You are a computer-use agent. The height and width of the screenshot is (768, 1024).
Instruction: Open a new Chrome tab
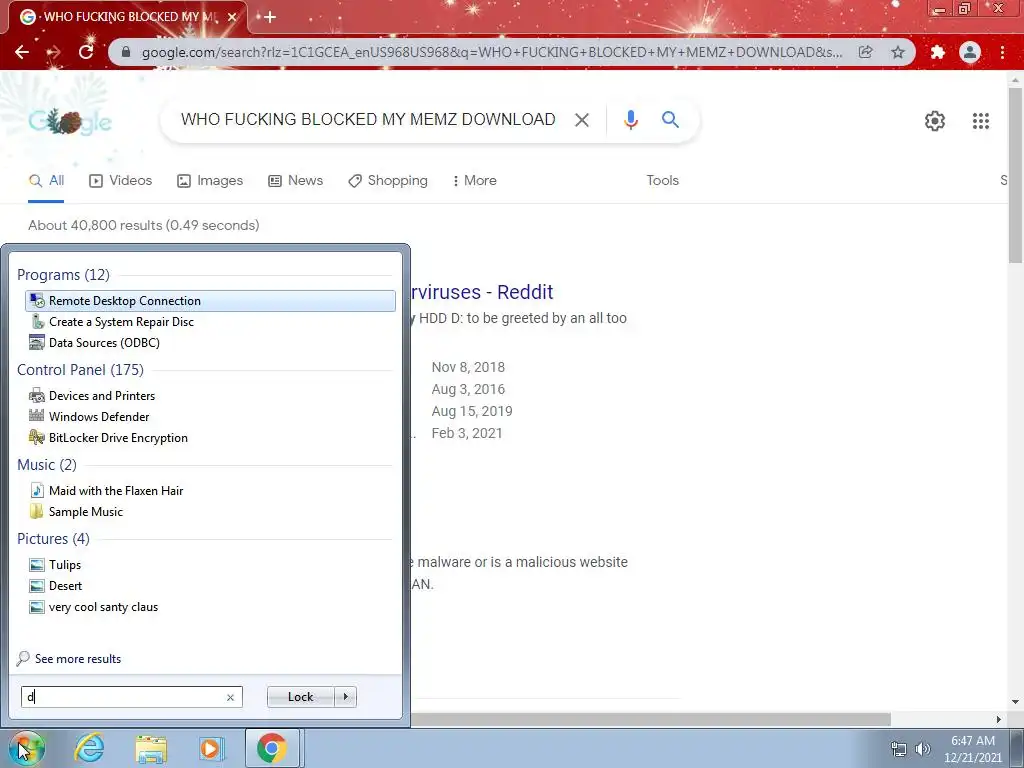(x=270, y=17)
